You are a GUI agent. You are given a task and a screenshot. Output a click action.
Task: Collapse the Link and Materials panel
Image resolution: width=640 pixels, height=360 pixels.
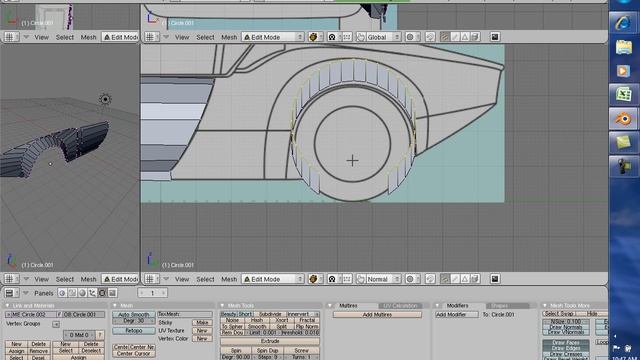coord(7,305)
